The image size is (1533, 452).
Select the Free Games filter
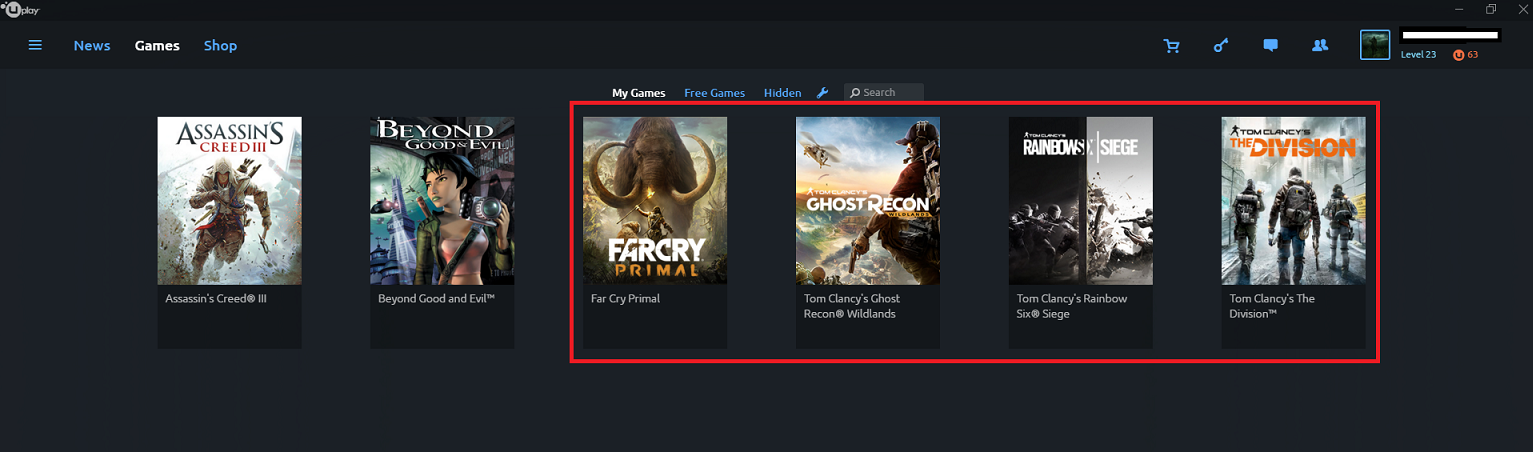tap(714, 92)
